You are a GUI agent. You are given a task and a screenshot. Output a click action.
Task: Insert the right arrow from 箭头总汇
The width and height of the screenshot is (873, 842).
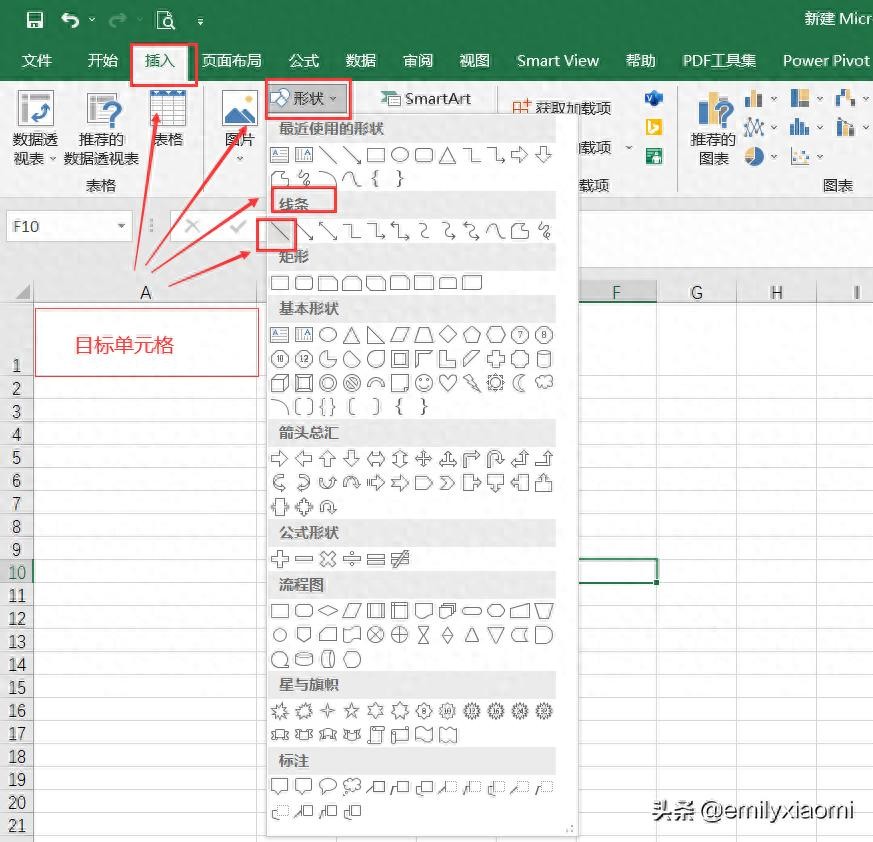click(x=279, y=459)
